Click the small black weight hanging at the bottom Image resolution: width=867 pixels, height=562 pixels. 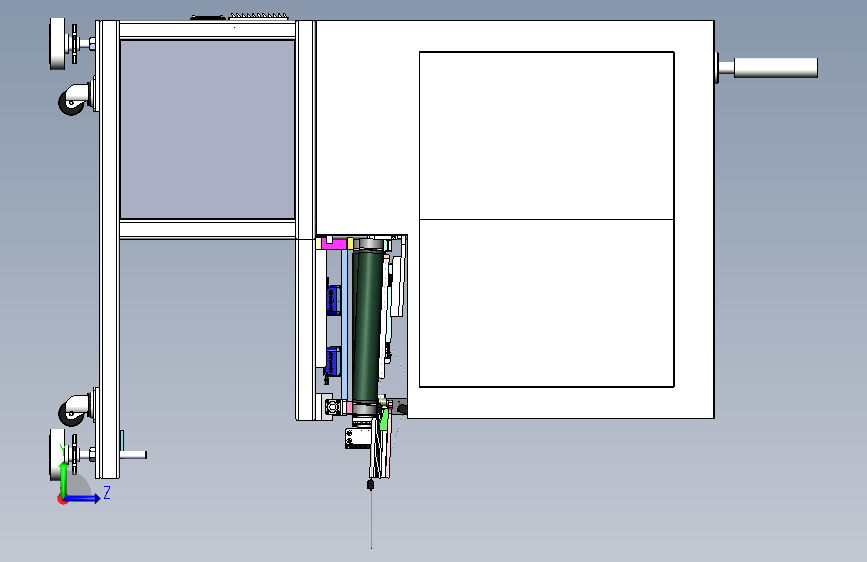(370, 485)
